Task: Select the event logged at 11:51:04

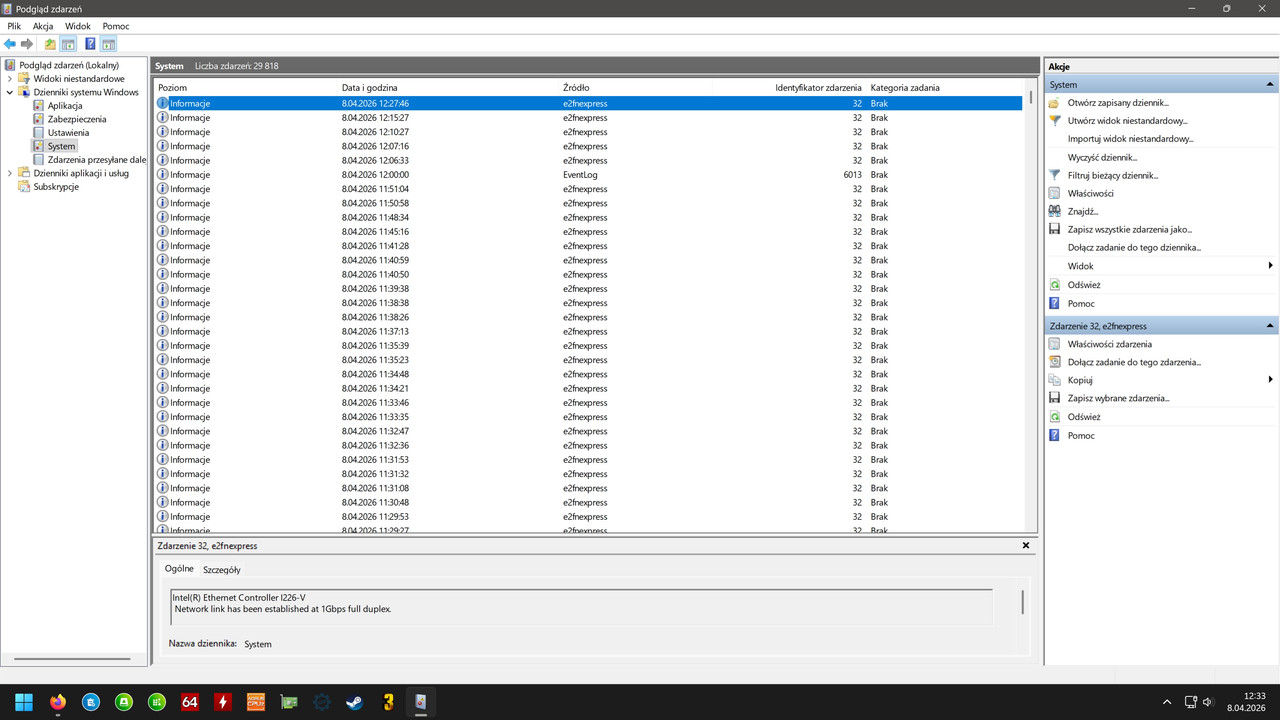Action: pyautogui.click(x=589, y=189)
